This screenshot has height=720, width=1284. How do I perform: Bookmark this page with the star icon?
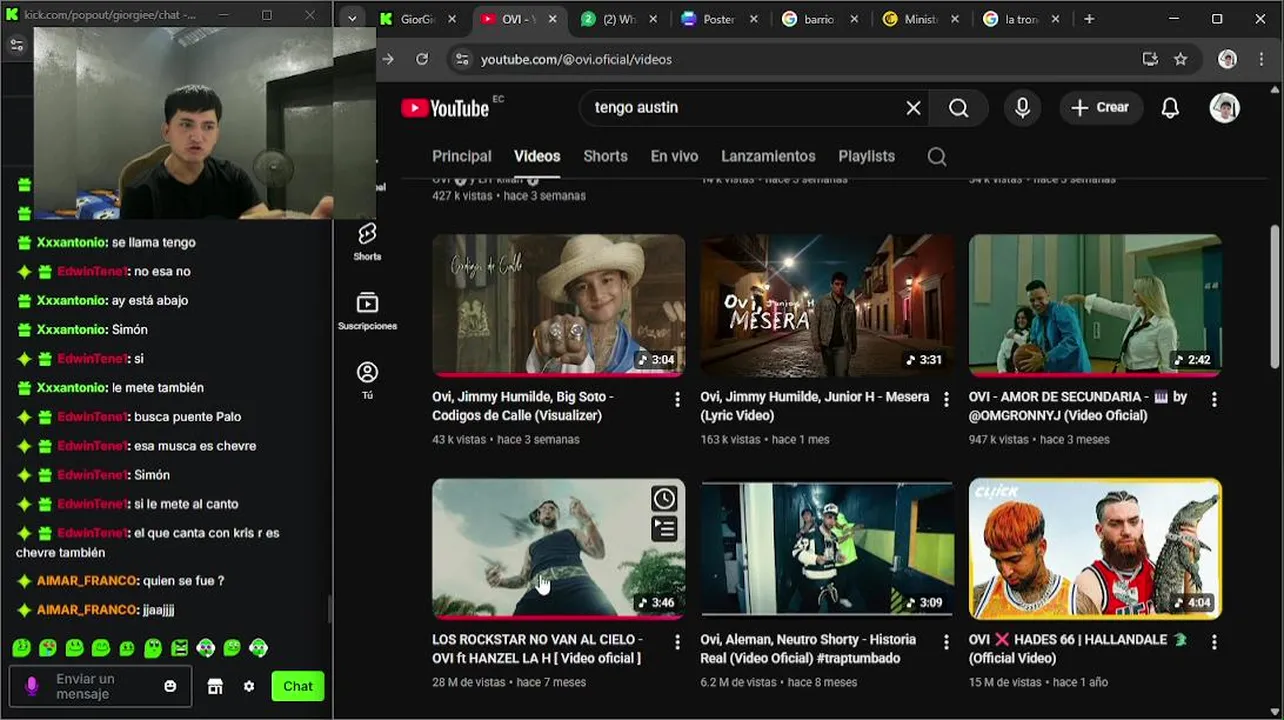click(1180, 59)
